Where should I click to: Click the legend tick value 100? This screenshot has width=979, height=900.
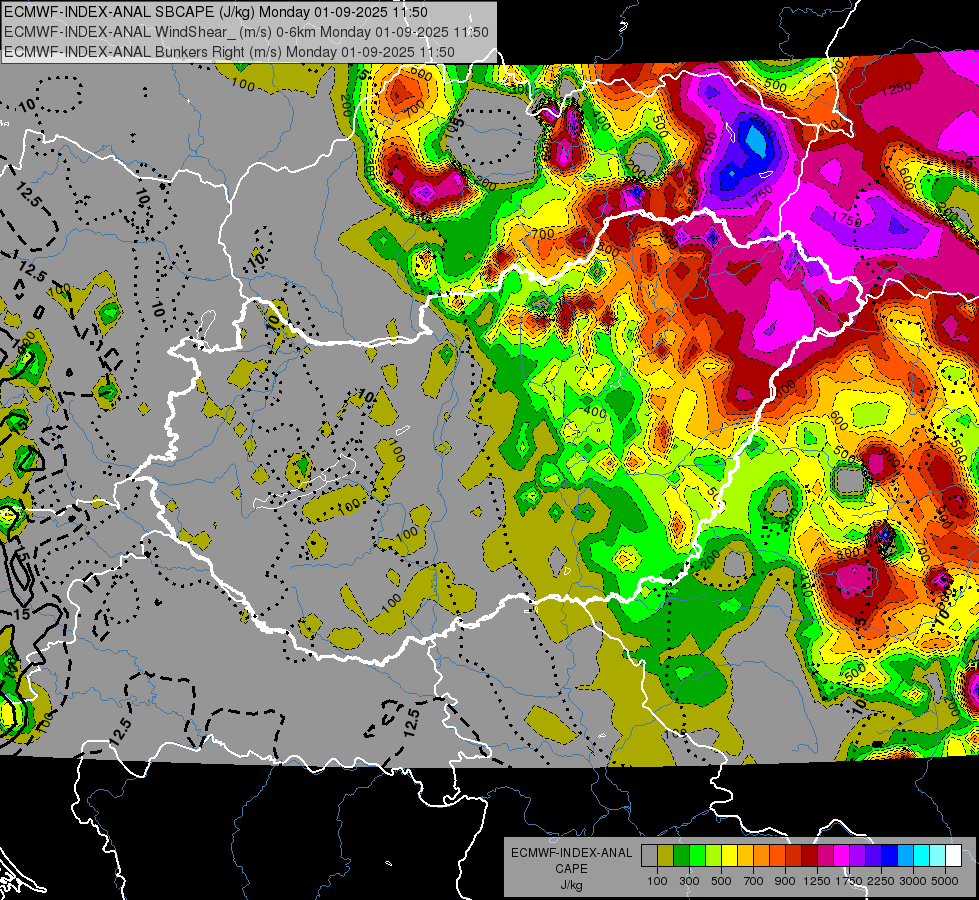point(657,881)
